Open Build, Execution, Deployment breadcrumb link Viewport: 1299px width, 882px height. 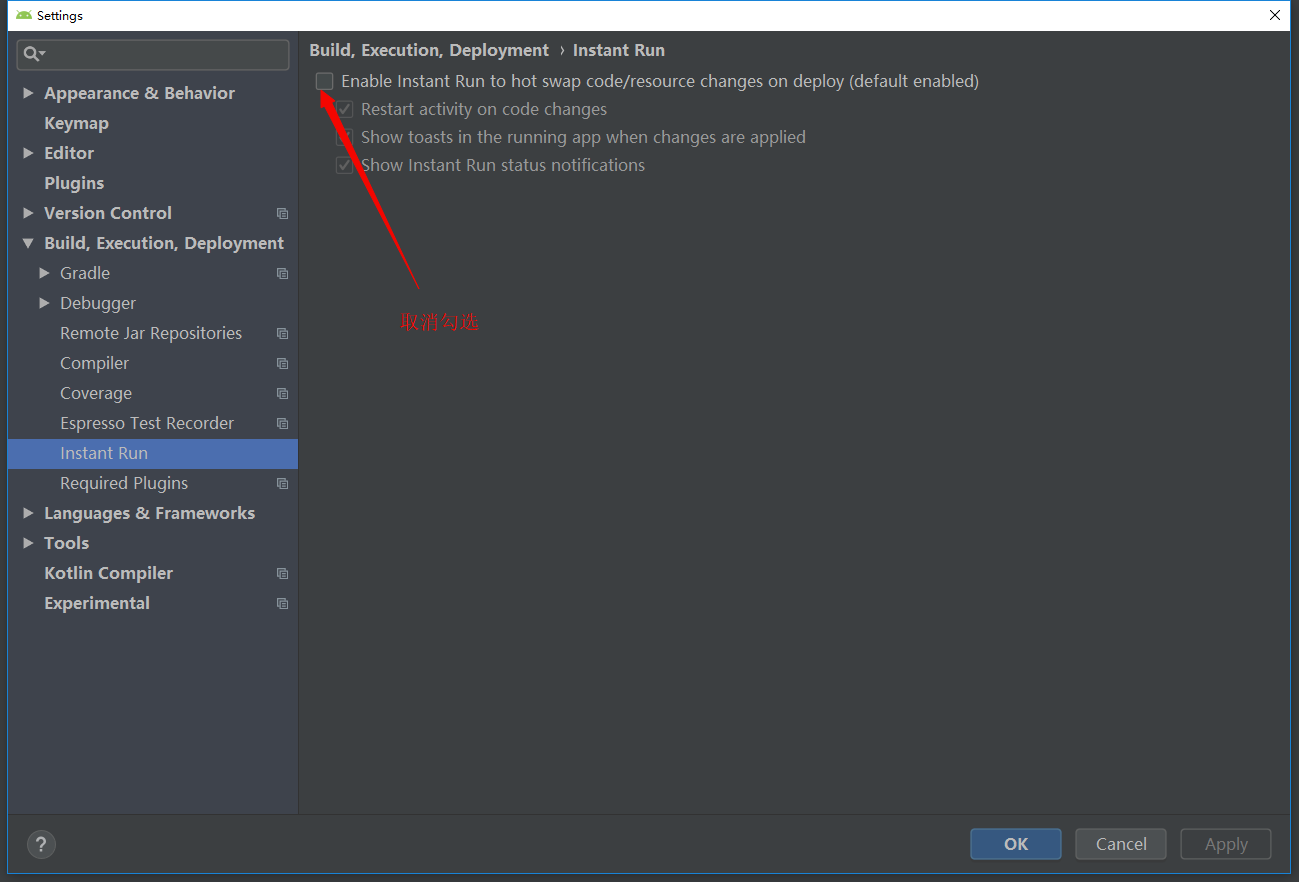coord(429,49)
